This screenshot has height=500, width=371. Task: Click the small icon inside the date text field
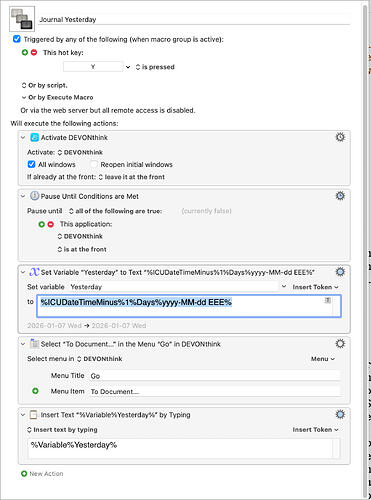click(328, 300)
